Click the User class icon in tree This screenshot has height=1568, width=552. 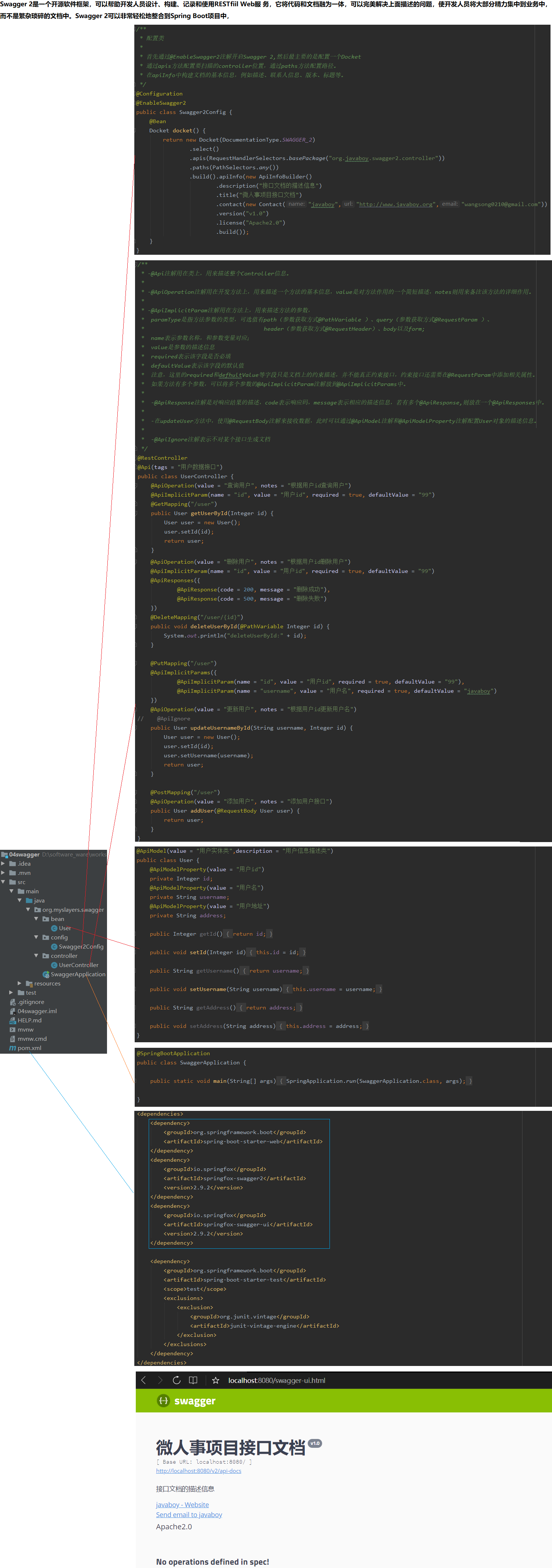tap(54, 928)
